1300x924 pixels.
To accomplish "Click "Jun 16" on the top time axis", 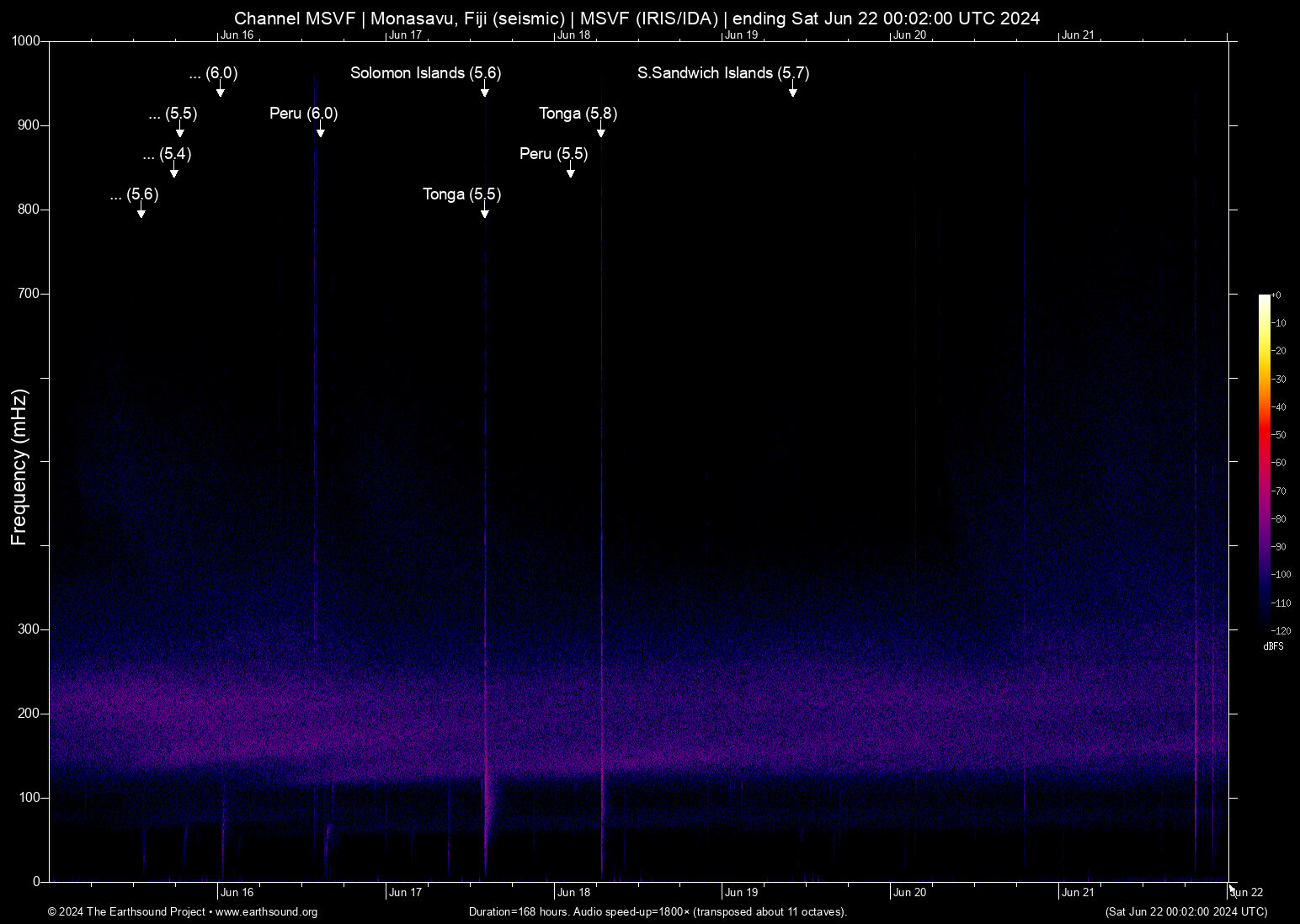I will click(x=237, y=35).
